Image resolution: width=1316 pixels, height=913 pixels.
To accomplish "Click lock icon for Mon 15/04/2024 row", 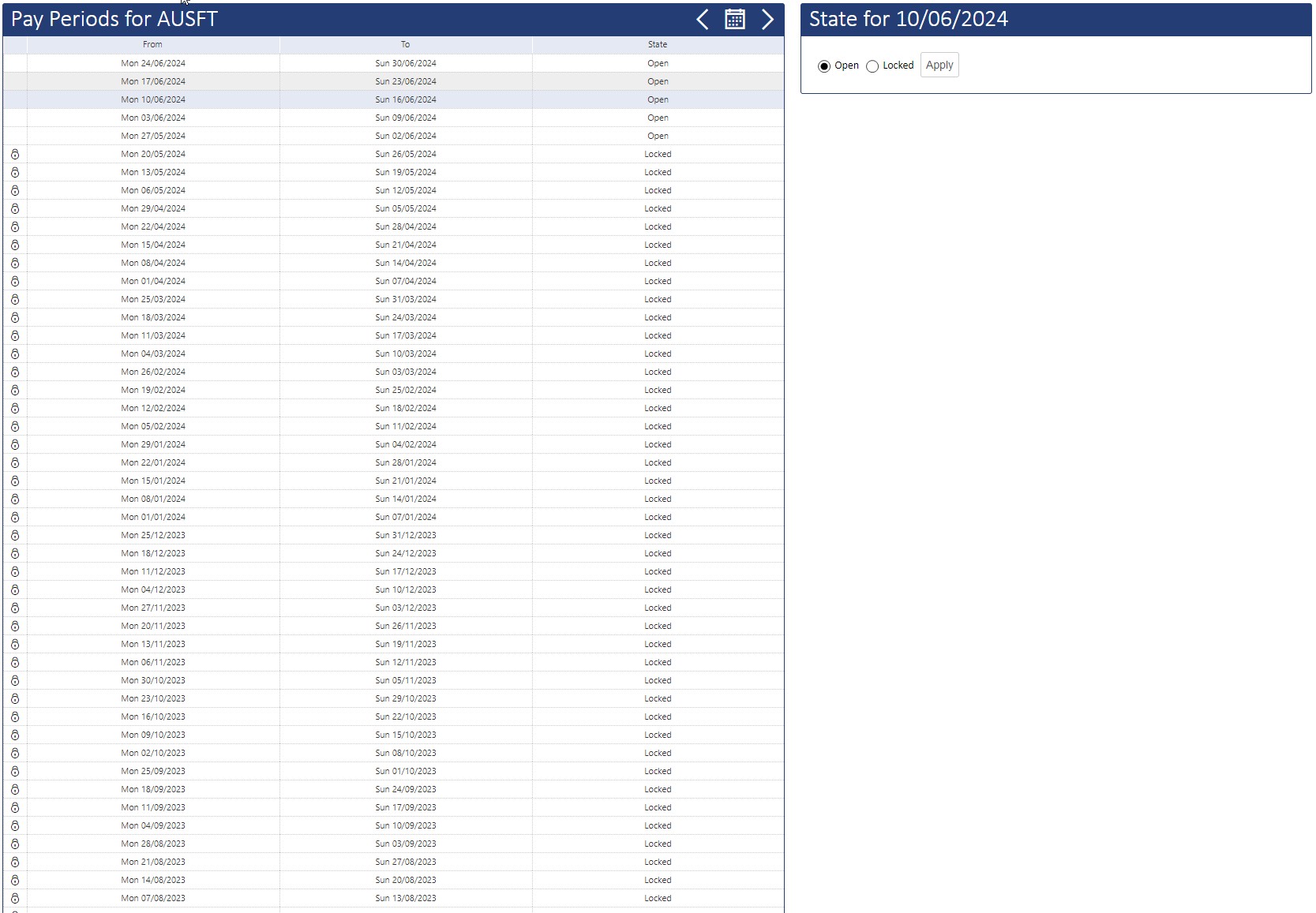I will tap(15, 245).
